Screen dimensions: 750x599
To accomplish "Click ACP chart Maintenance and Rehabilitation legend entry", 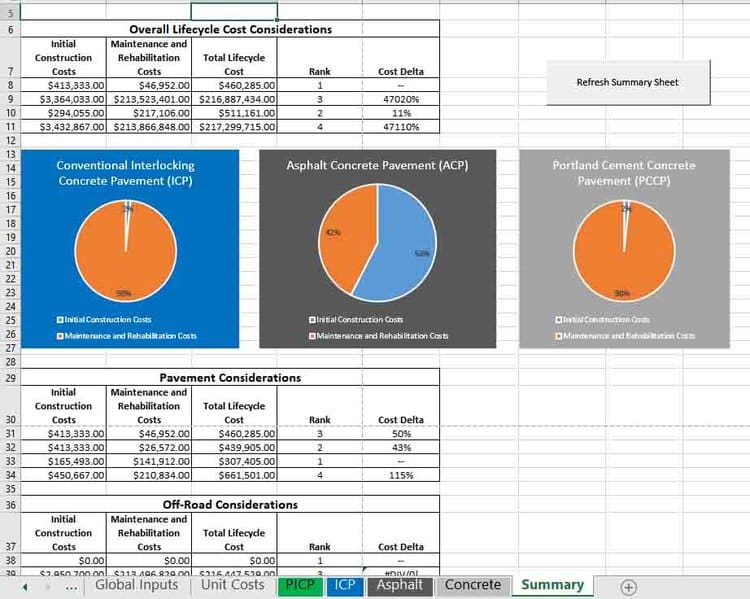I will [x=382, y=336].
